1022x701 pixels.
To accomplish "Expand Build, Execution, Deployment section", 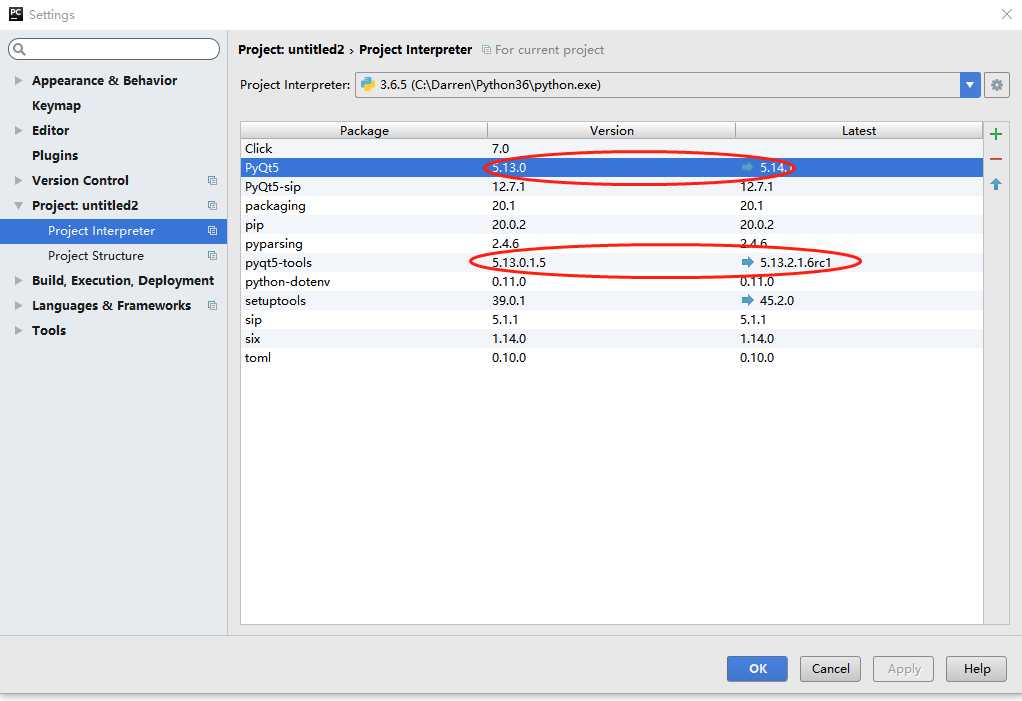I will click(18, 281).
